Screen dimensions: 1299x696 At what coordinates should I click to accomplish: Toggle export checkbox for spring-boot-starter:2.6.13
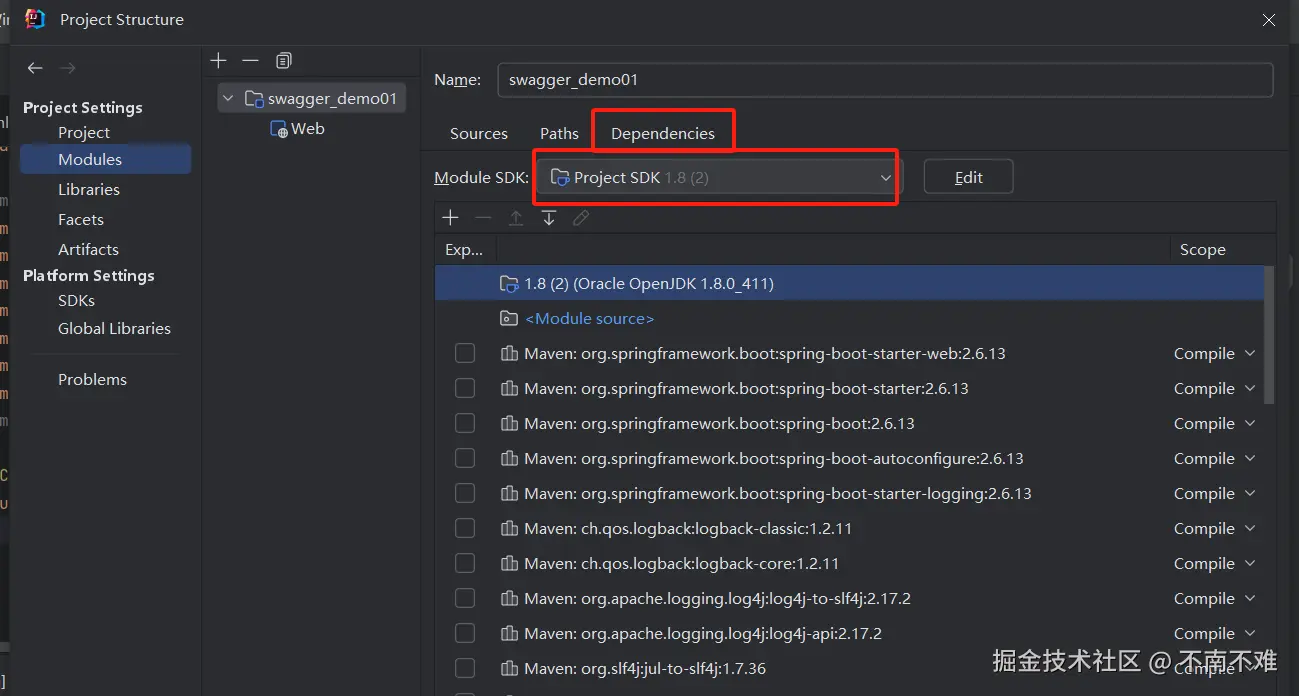tap(465, 388)
